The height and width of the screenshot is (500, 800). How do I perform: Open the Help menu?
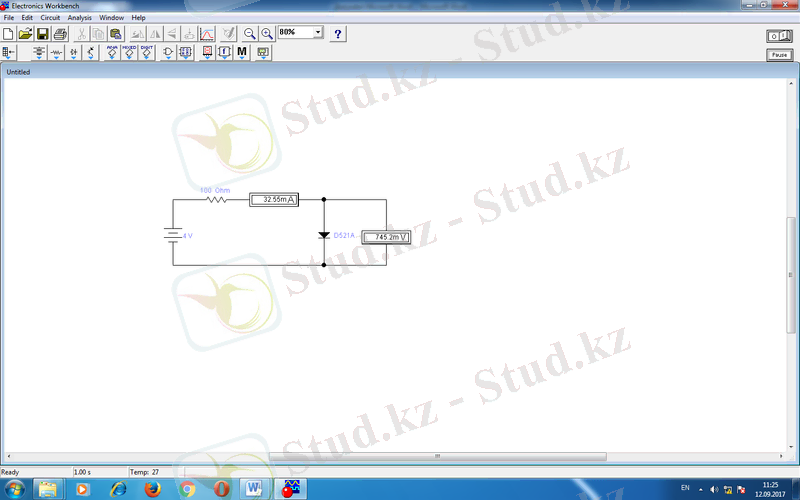tap(138, 17)
